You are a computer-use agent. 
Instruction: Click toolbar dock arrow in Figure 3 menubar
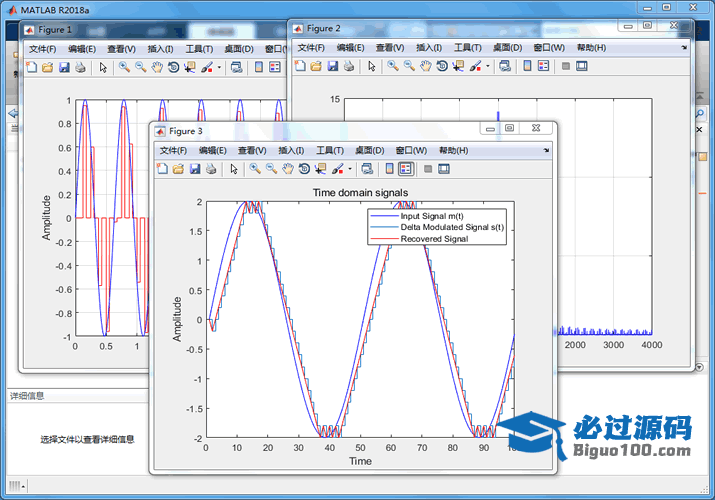tap(546, 150)
